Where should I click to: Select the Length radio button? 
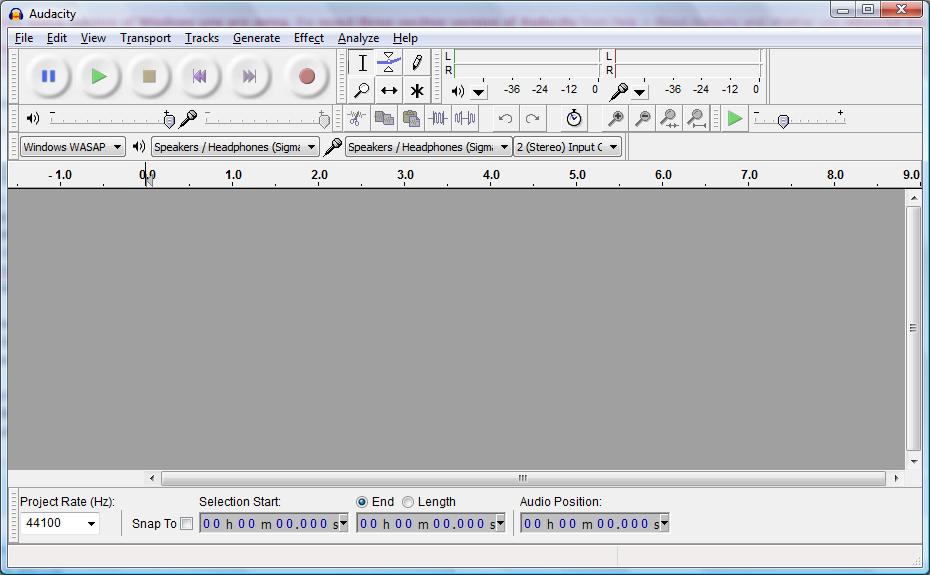407,502
